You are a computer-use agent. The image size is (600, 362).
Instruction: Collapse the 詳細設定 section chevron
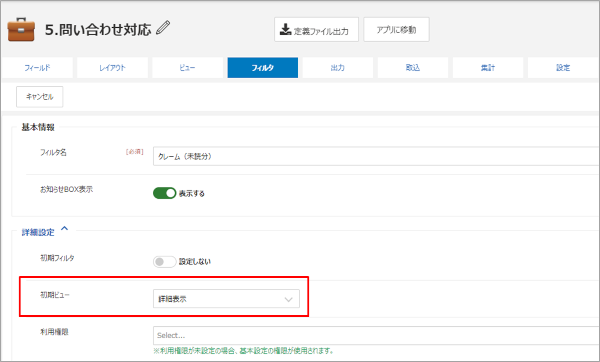tap(65, 229)
